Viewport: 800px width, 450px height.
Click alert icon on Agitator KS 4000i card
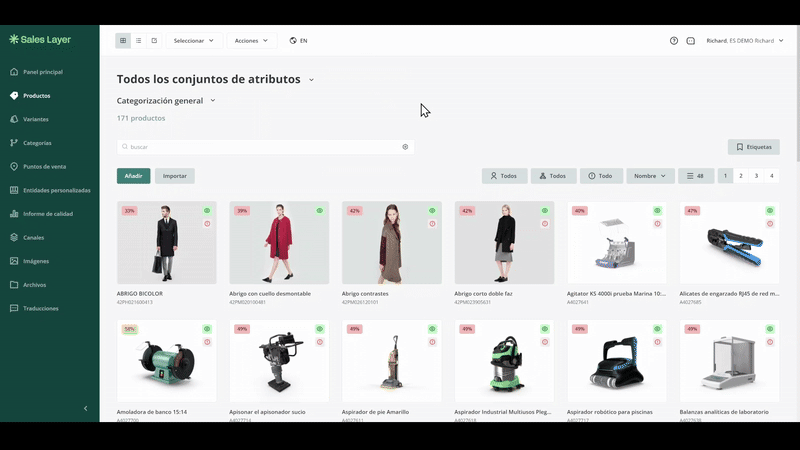click(658, 223)
